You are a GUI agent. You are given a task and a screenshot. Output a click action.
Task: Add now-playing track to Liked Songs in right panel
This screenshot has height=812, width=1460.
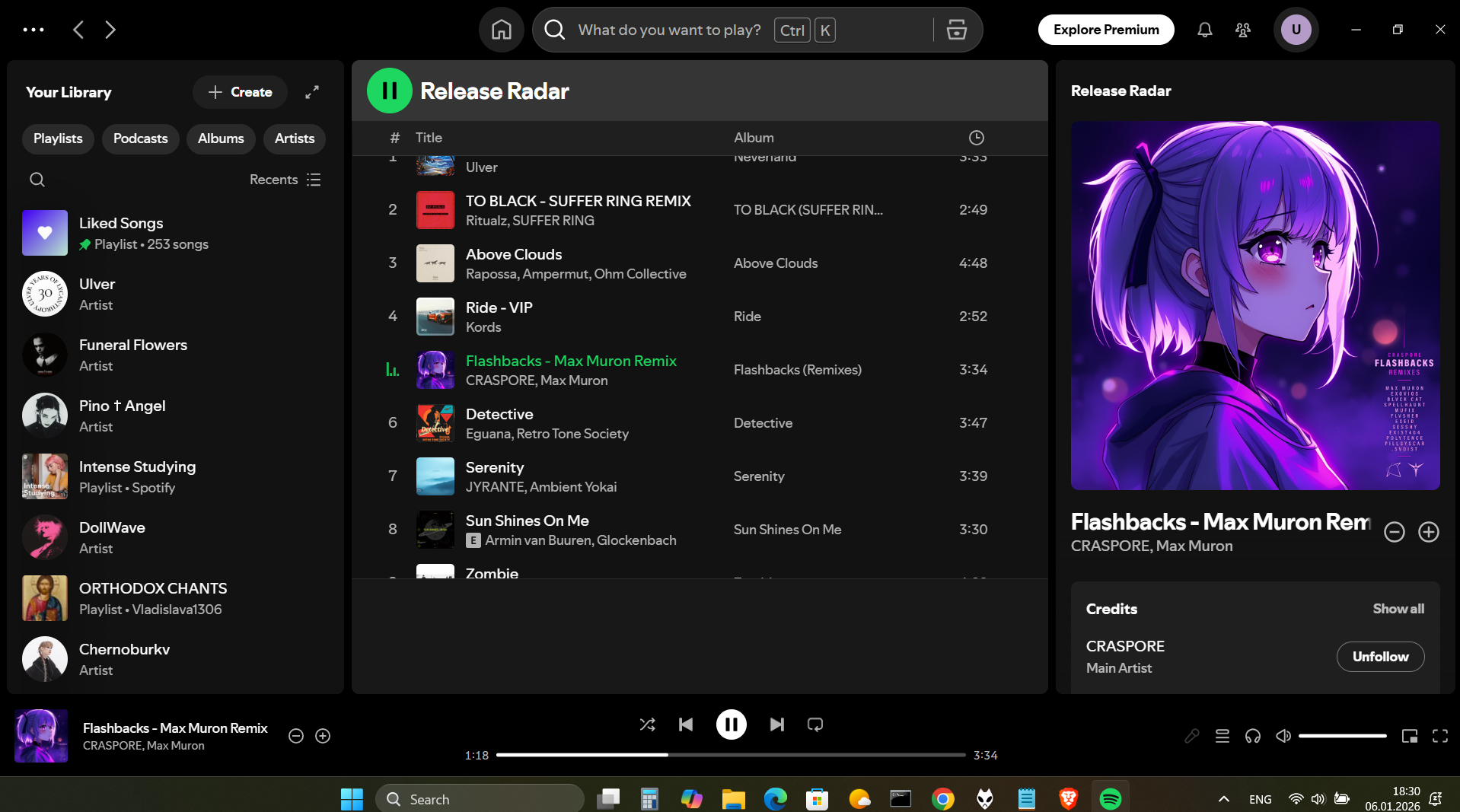tap(1429, 532)
